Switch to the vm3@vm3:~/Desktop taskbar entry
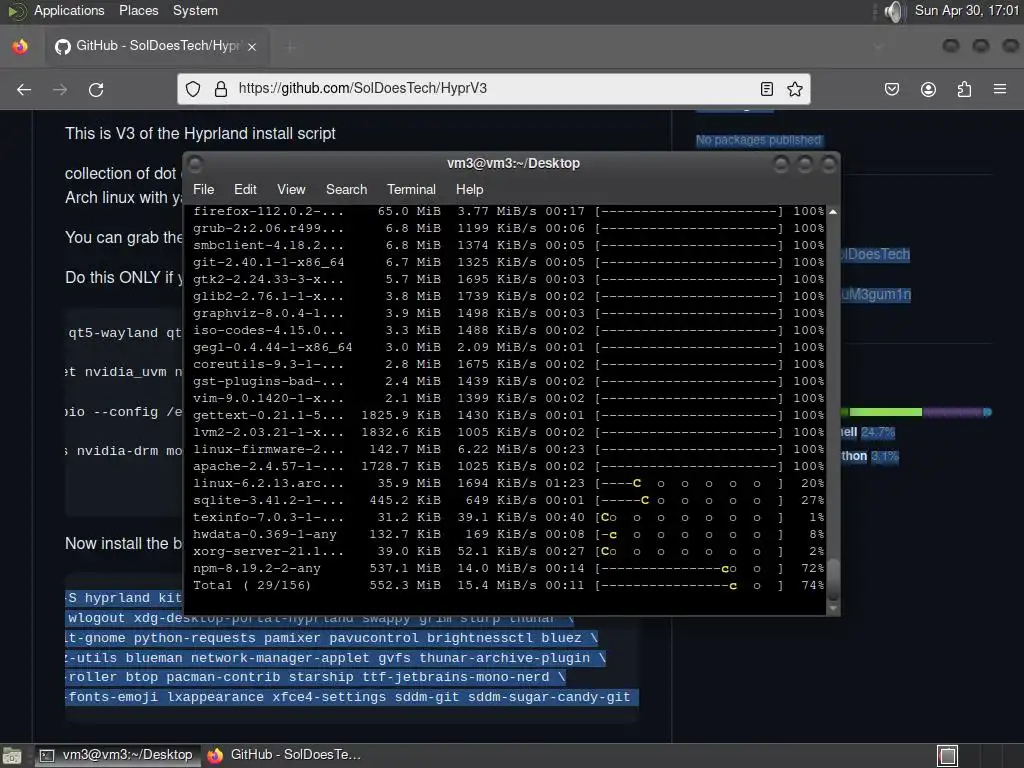This screenshot has height=768, width=1024. 116,755
